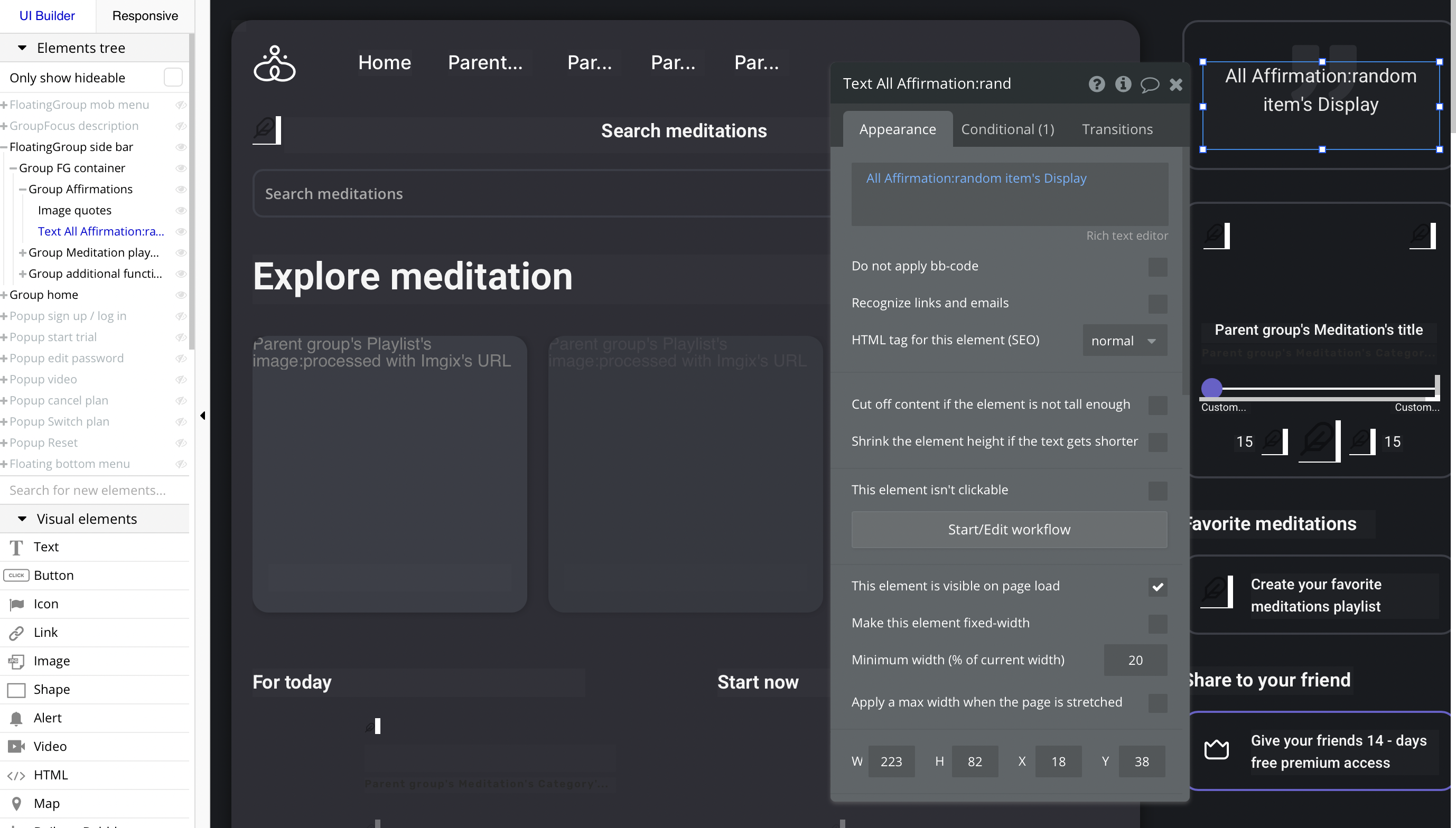Viewport: 1456px width, 828px height.
Task: Choose the Map pin element
Action: click(x=16, y=804)
